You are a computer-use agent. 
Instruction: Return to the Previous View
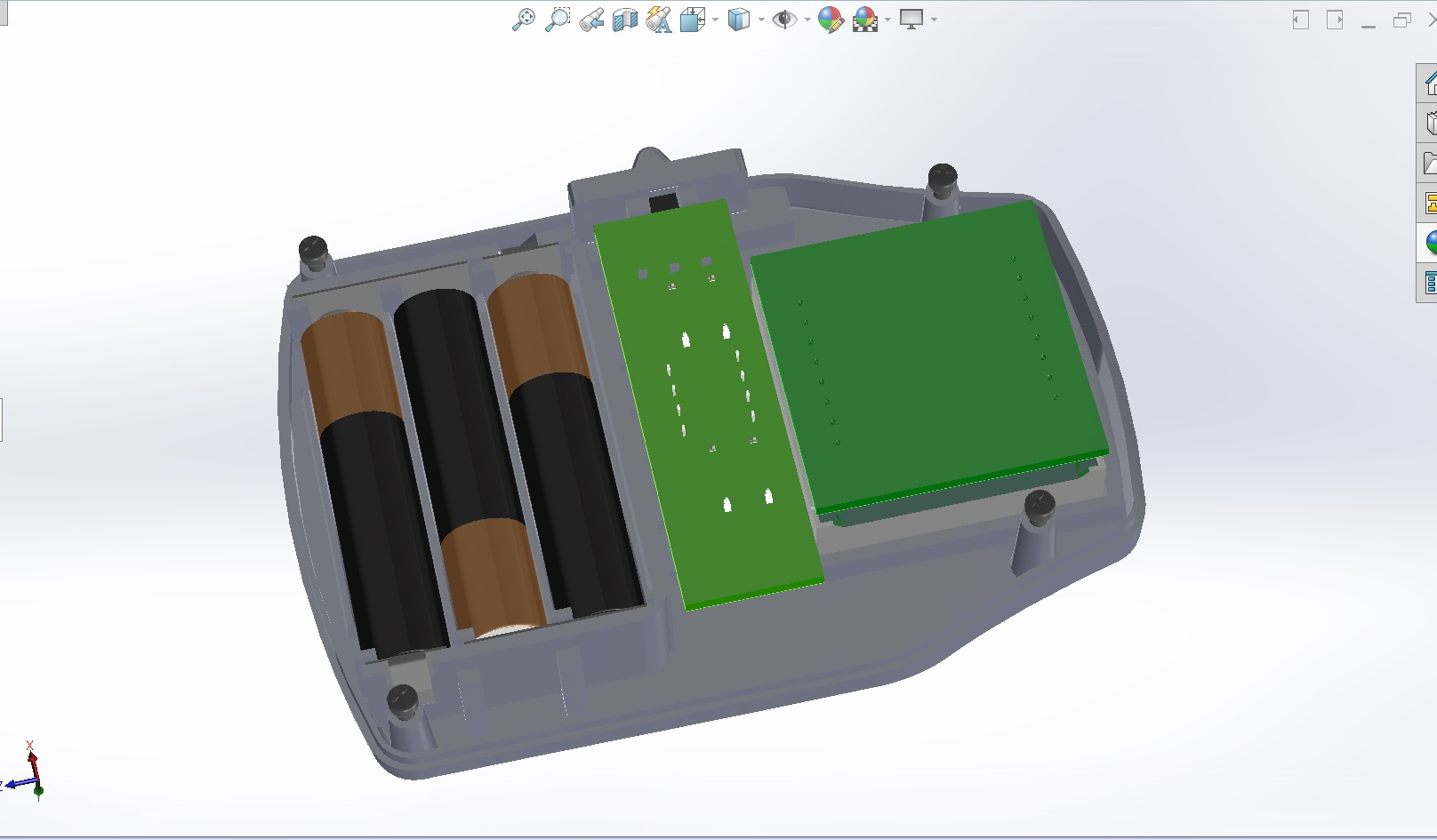(591, 20)
